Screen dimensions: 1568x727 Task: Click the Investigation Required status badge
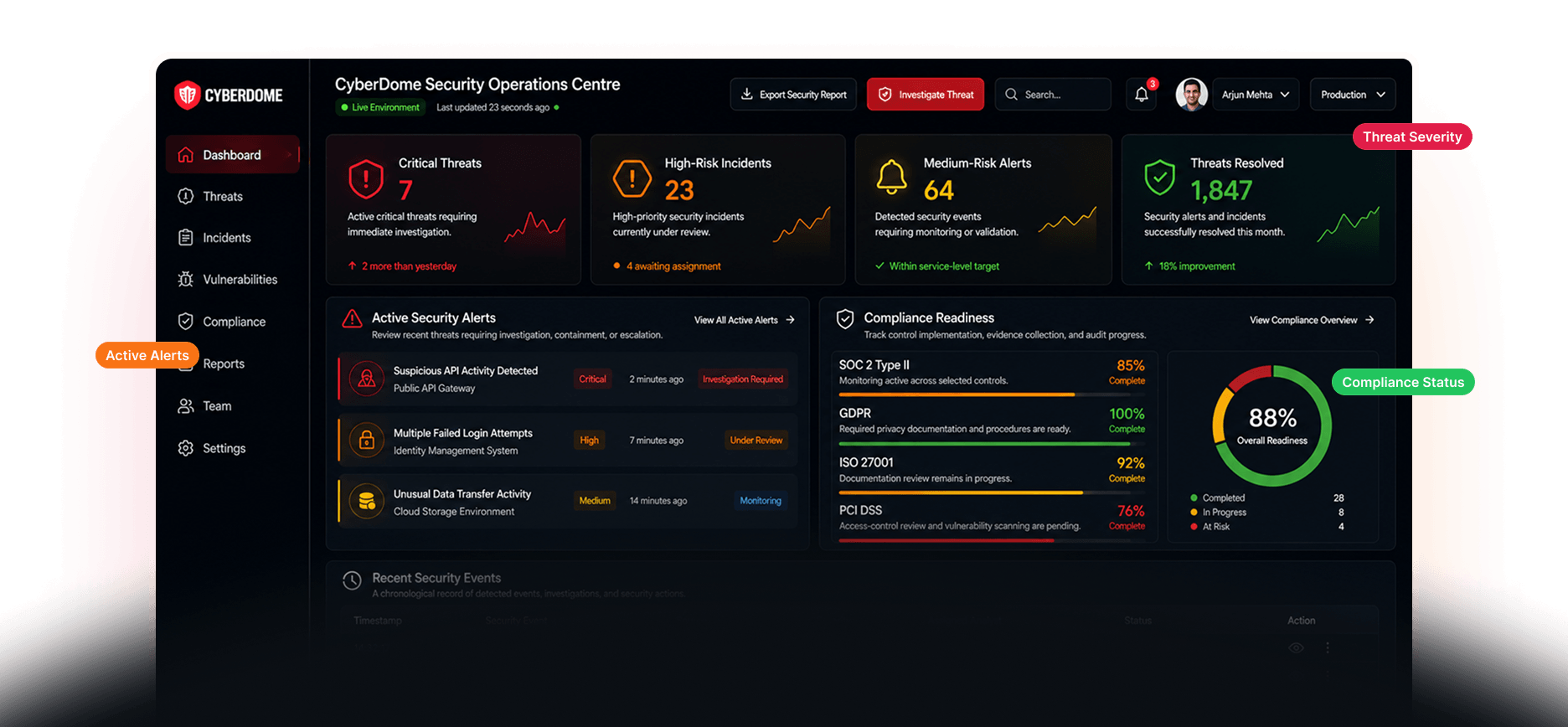(x=743, y=379)
